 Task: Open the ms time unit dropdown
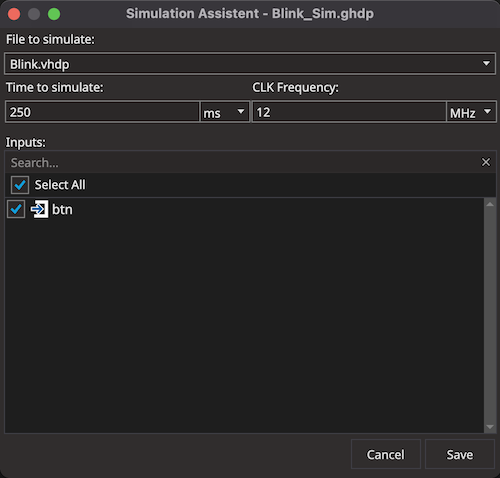(225, 112)
